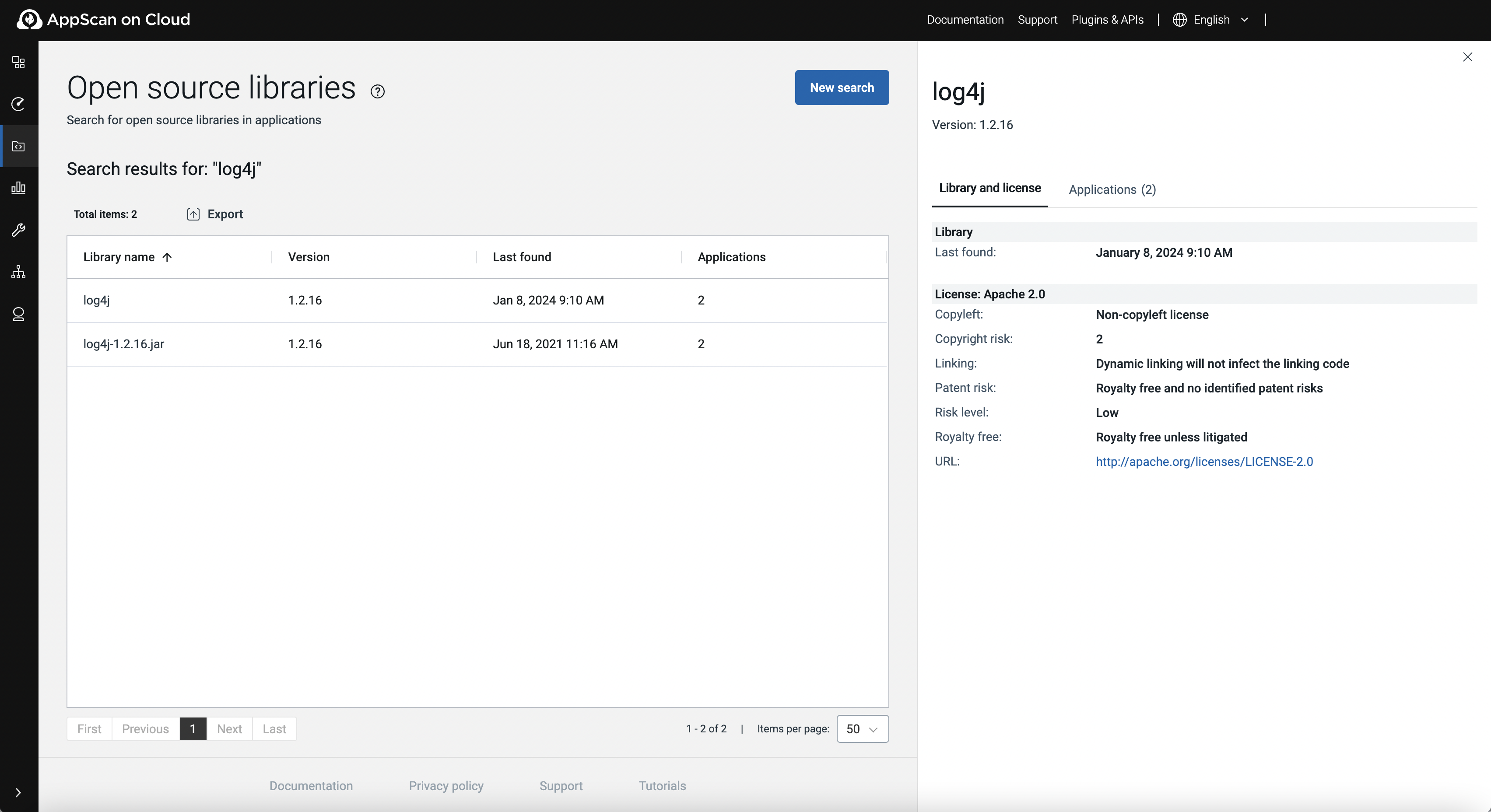The height and width of the screenshot is (812, 1491).
Task: Click the 1 - 2 of 2 count
Action: [x=706, y=729]
